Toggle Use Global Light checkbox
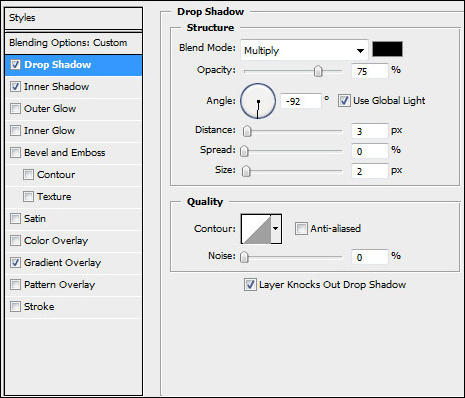The height and width of the screenshot is (398, 465). click(344, 101)
